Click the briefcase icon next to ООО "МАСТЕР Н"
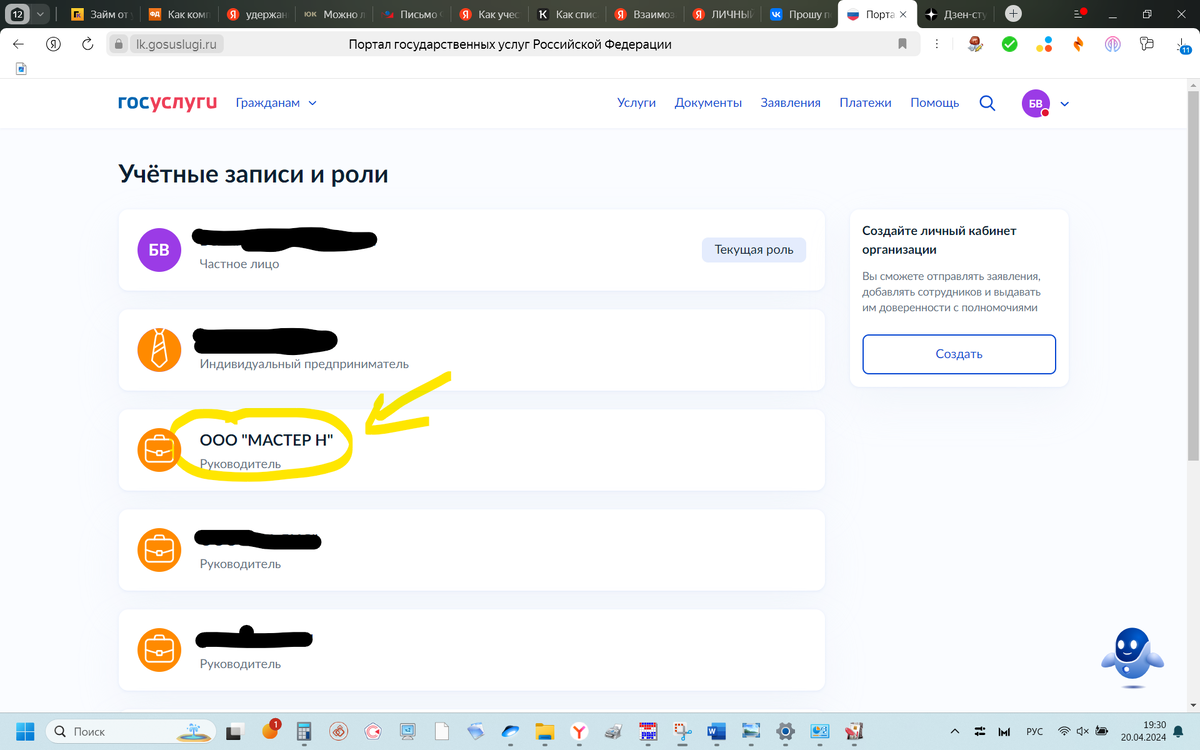This screenshot has width=1200, height=750. [x=159, y=449]
